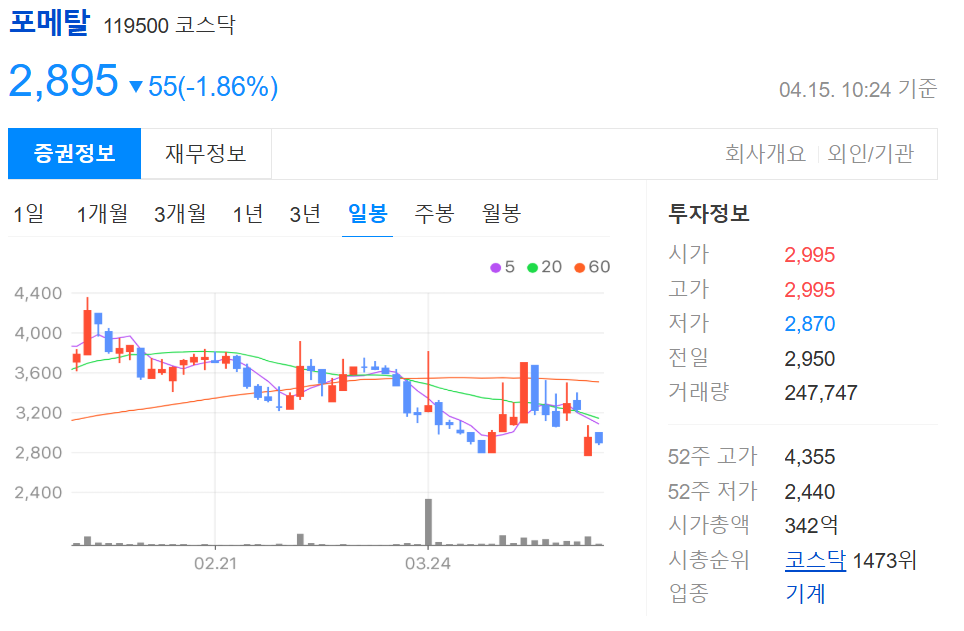This screenshot has width=964, height=631.
Task: Switch chart to 1년 view
Action: 248,213
